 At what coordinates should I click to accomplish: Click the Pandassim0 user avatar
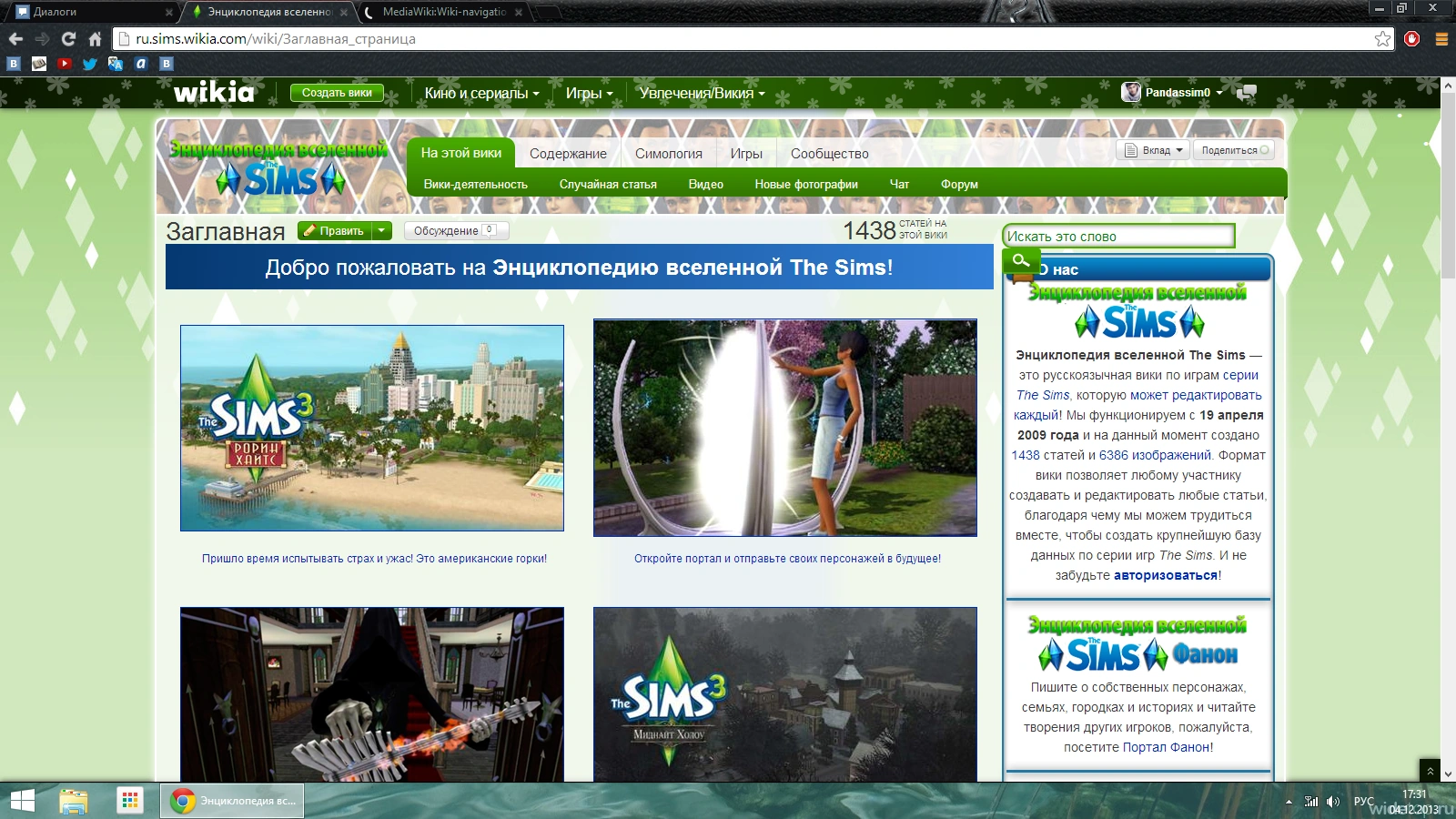tap(1131, 92)
